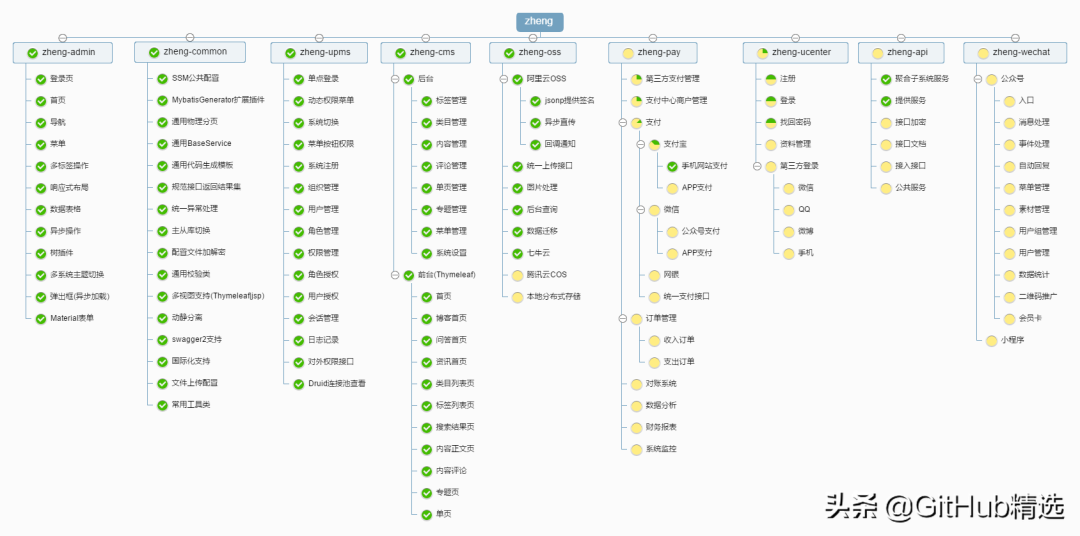Screen dimensions: 1080x536
Task: Click the check icon beside 七牛云
Action: [x=517, y=254]
